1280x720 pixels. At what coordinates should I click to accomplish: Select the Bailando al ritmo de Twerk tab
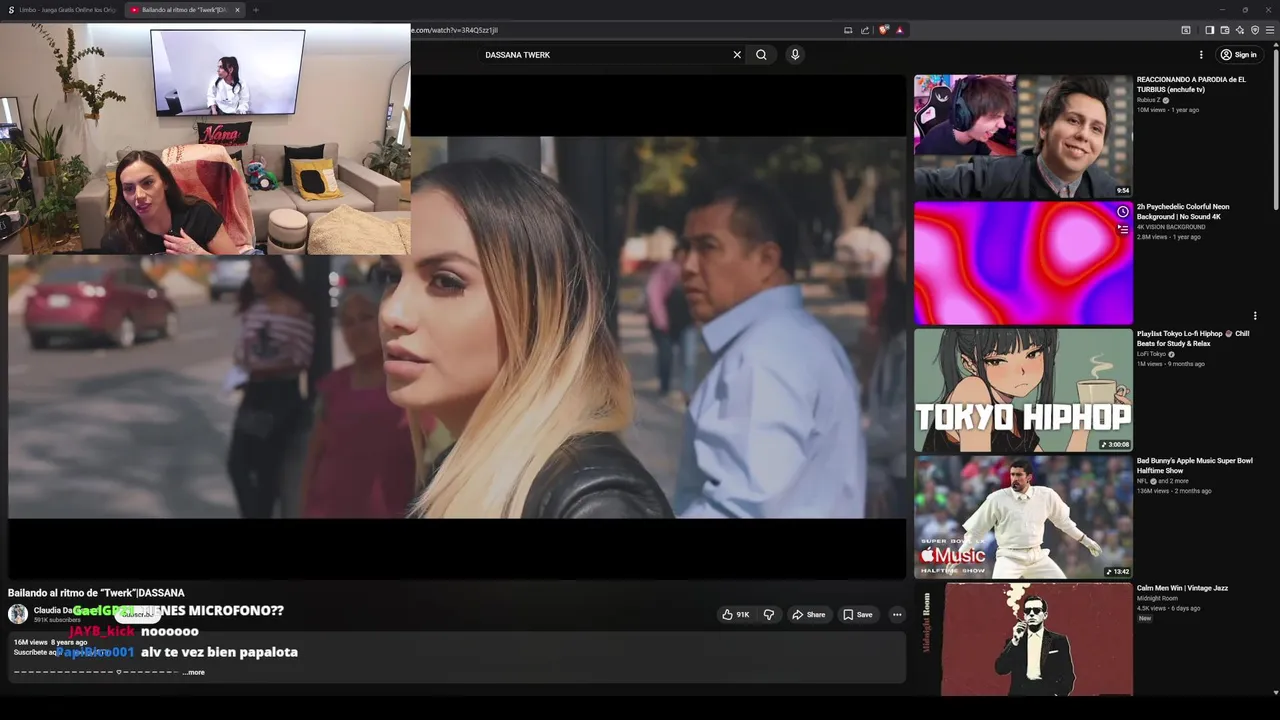coord(182,10)
